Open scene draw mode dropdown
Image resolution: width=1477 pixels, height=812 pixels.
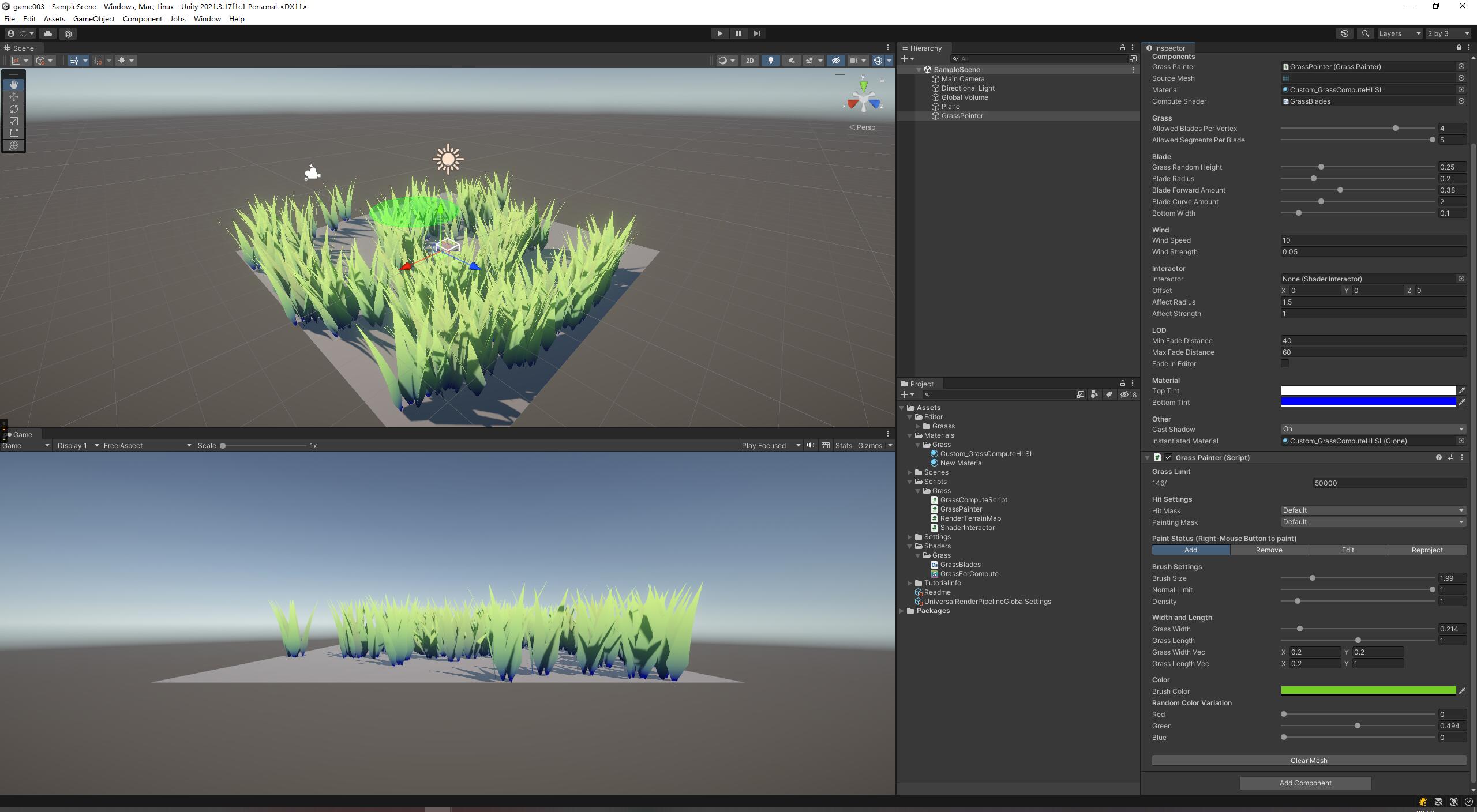tap(726, 61)
